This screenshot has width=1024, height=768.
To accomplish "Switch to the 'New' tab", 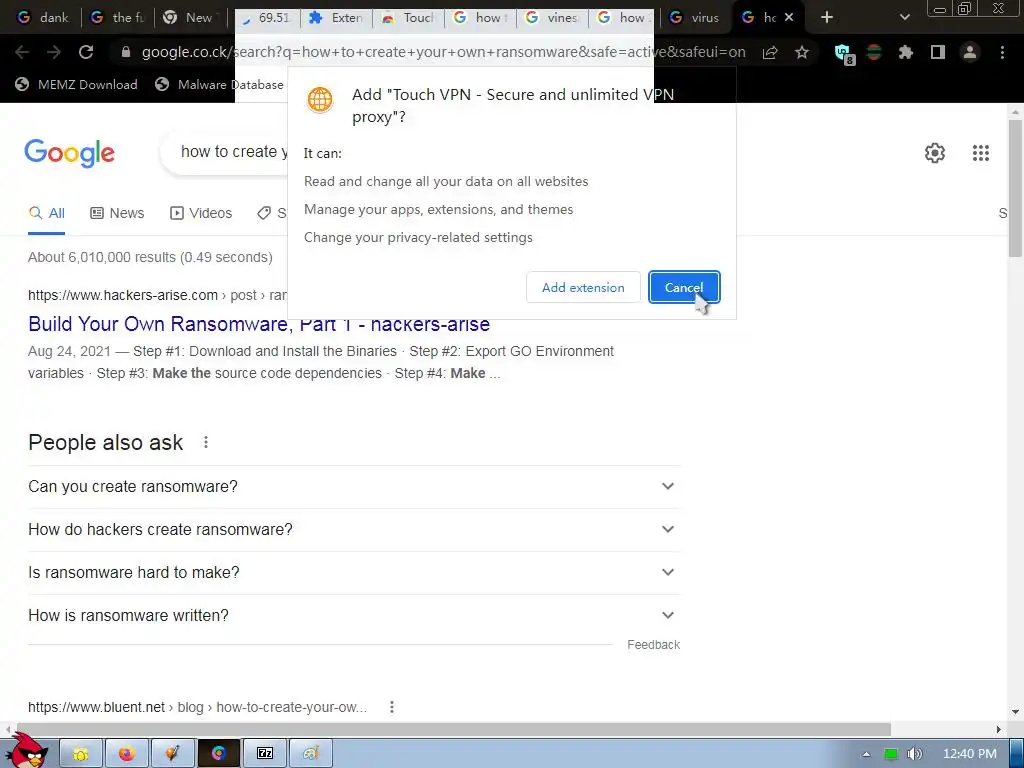I will tap(191, 18).
